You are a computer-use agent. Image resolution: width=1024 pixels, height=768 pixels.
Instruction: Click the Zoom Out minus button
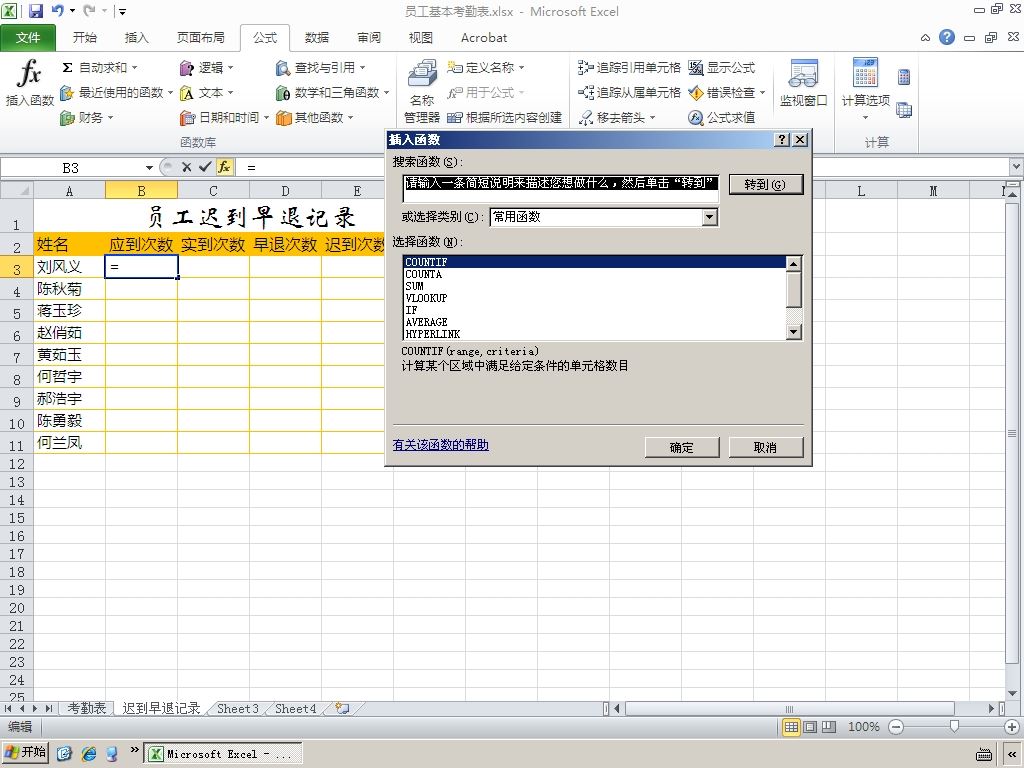896,727
